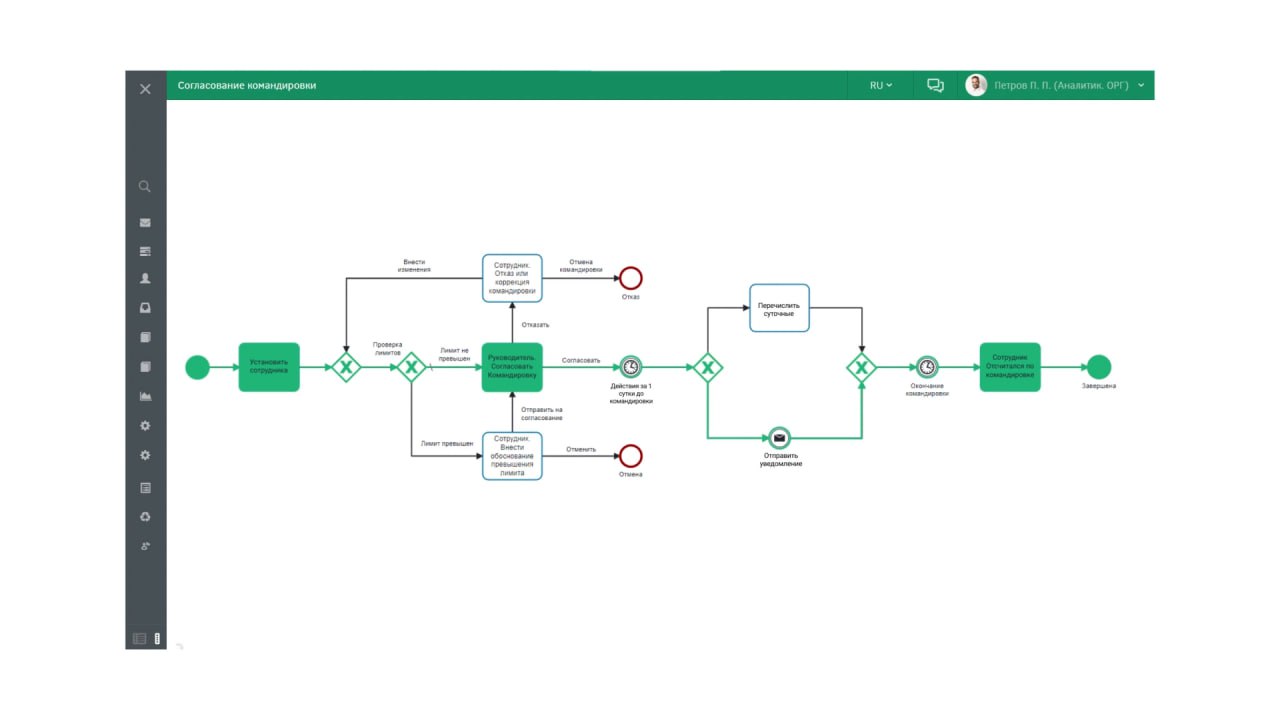
Task: Open search from the sidebar magnifier icon
Action: point(145,186)
